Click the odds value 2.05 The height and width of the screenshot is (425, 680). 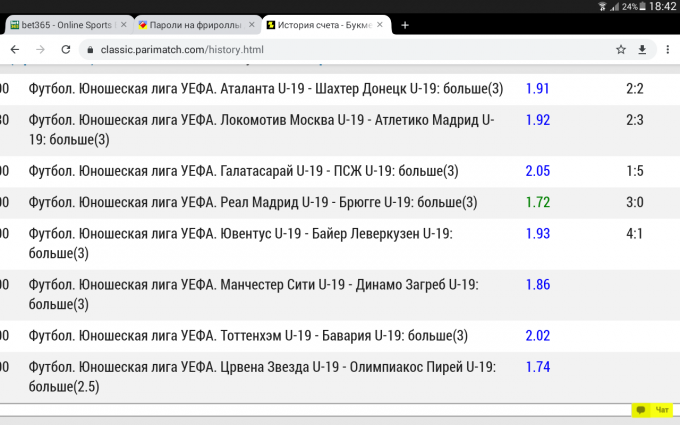tap(537, 171)
